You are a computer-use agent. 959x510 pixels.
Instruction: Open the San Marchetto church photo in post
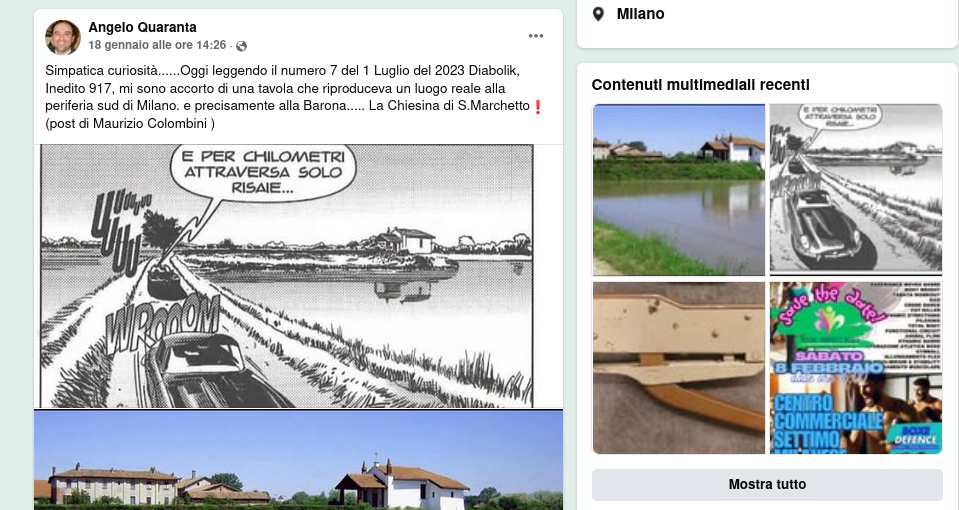point(298,460)
